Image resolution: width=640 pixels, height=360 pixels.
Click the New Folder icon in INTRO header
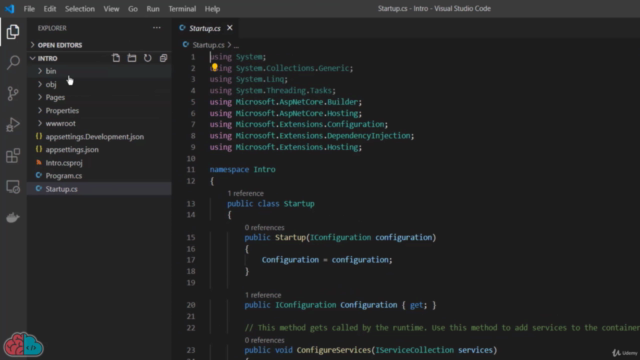click(x=132, y=58)
